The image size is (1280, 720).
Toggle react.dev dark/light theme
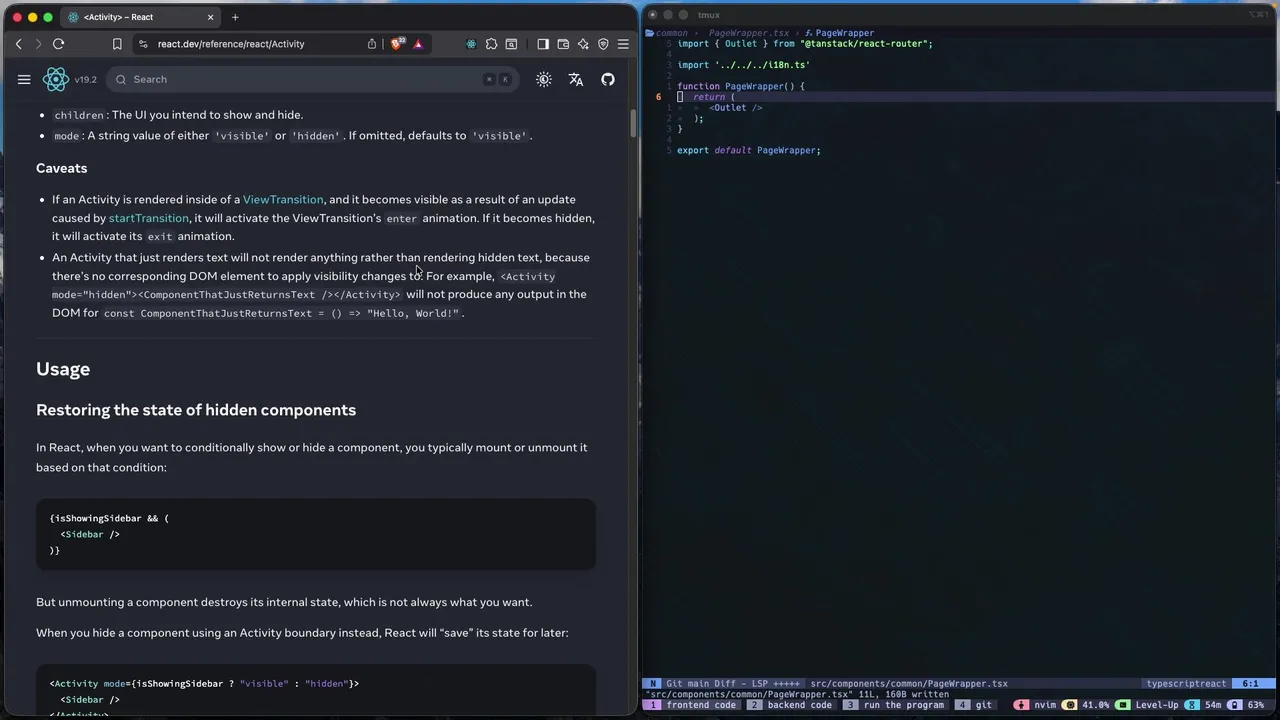pyautogui.click(x=544, y=79)
